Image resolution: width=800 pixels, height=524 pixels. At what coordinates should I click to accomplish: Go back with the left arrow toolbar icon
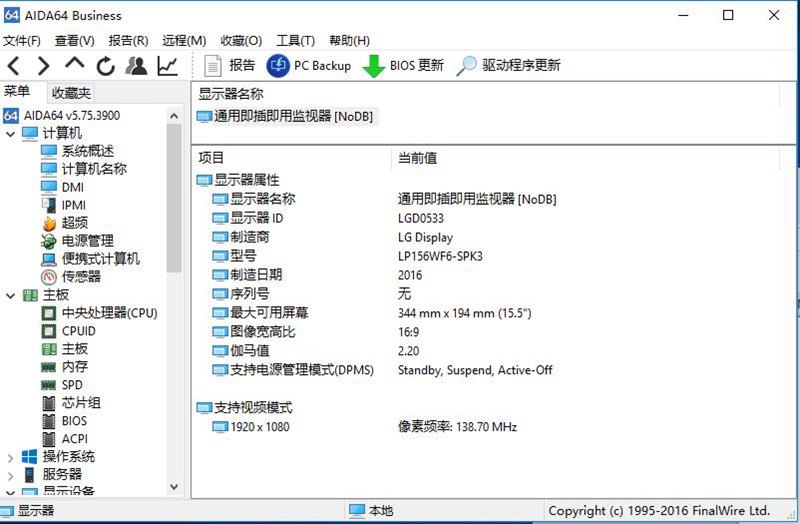(x=14, y=66)
